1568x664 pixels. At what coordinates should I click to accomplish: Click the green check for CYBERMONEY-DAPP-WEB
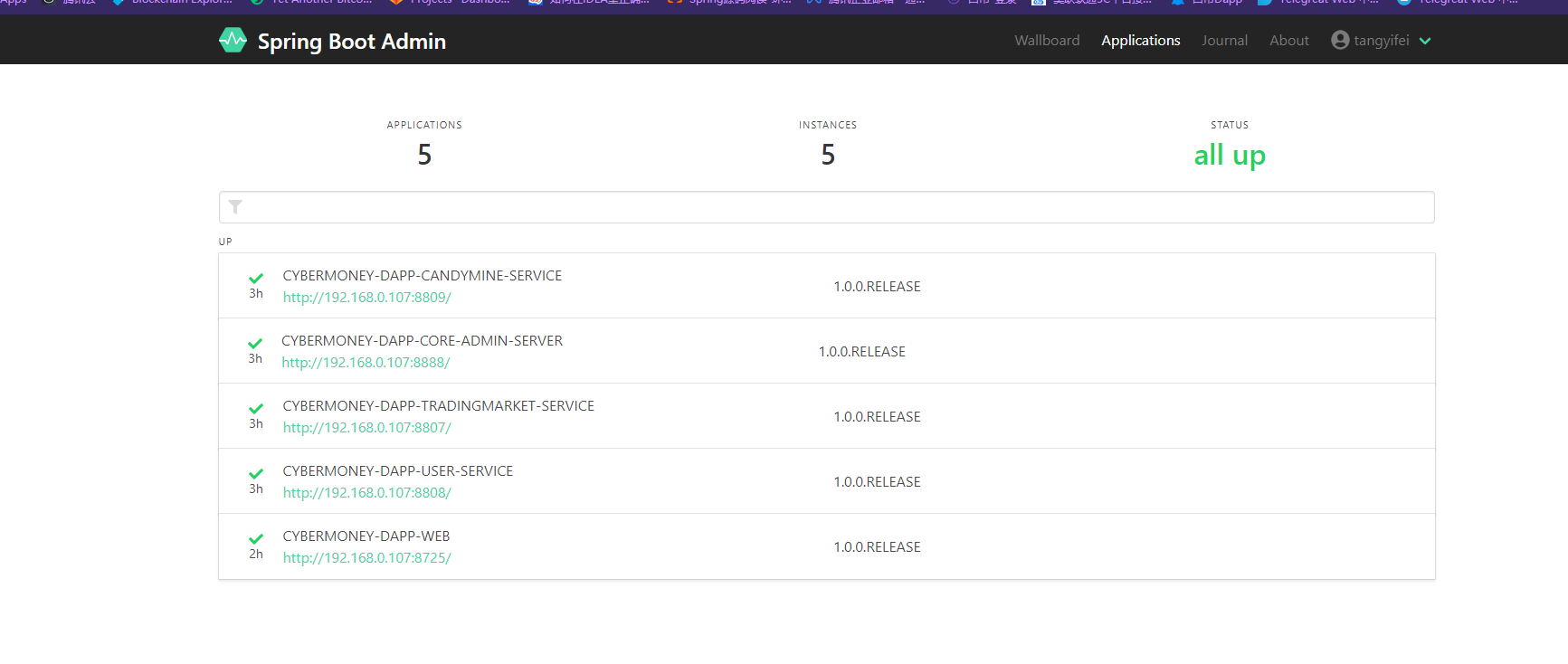tap(256, 539)
